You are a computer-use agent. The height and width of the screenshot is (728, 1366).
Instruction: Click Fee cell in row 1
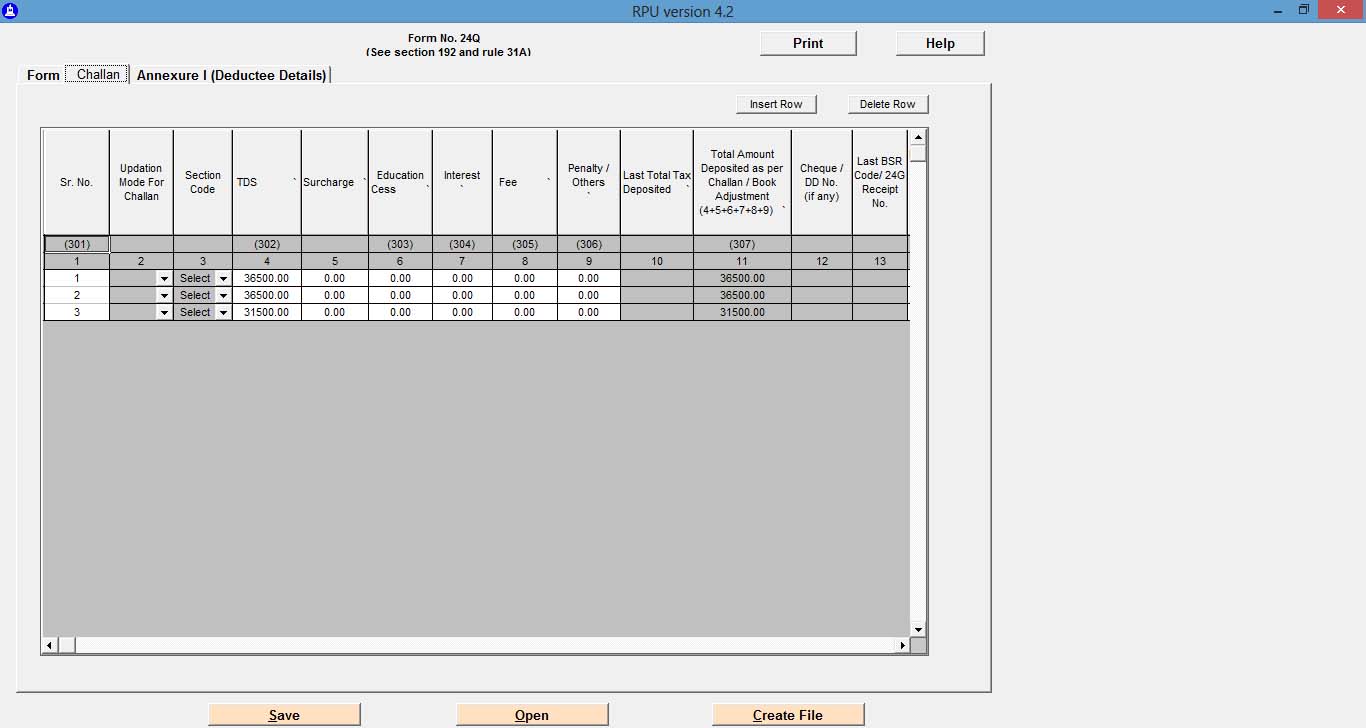pos(524,279)
